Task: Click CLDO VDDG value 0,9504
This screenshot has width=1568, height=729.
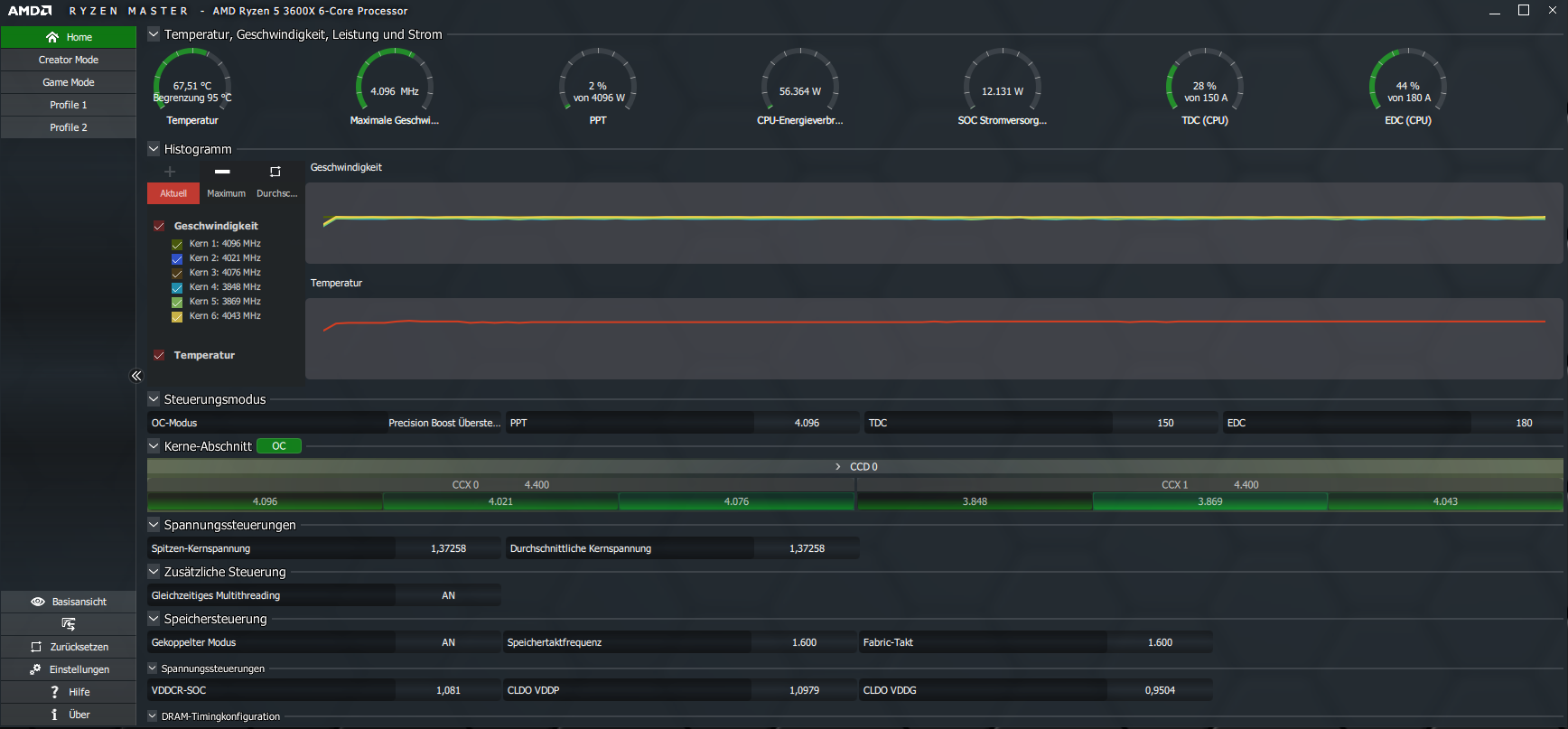Action: (1160, 690)
